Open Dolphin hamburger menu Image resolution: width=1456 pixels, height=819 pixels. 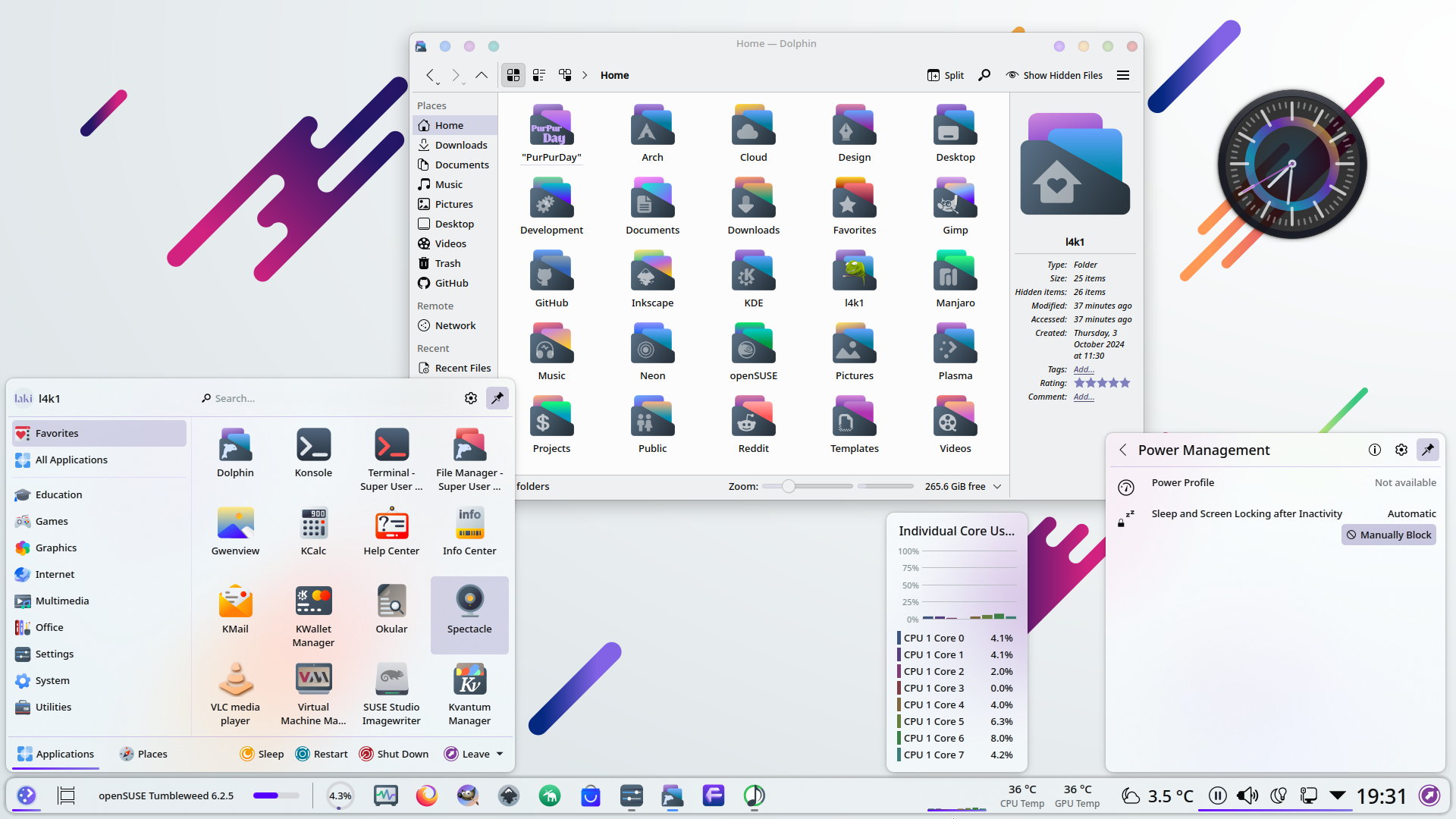(1123, 75)
